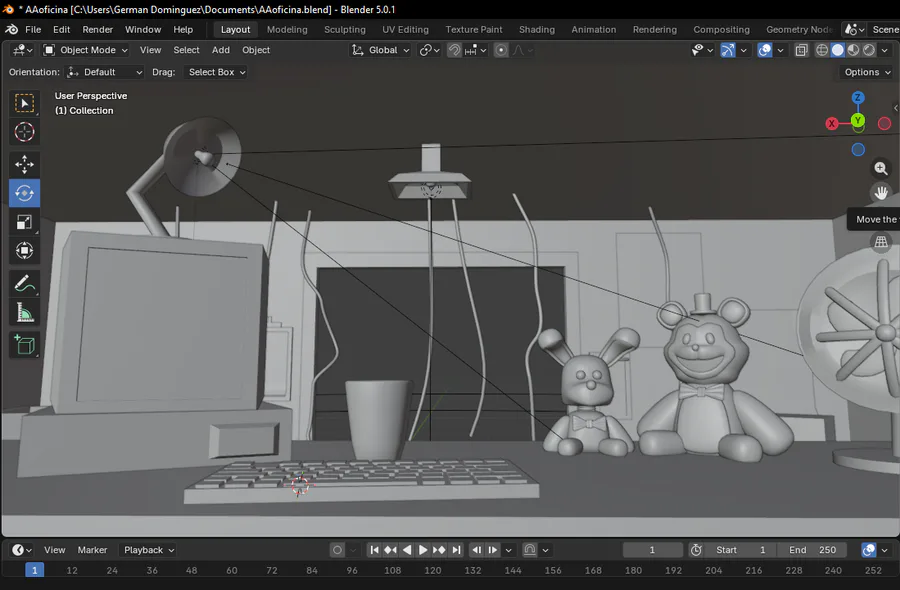Jump to the timeline end frame

[x=456, y=550]
